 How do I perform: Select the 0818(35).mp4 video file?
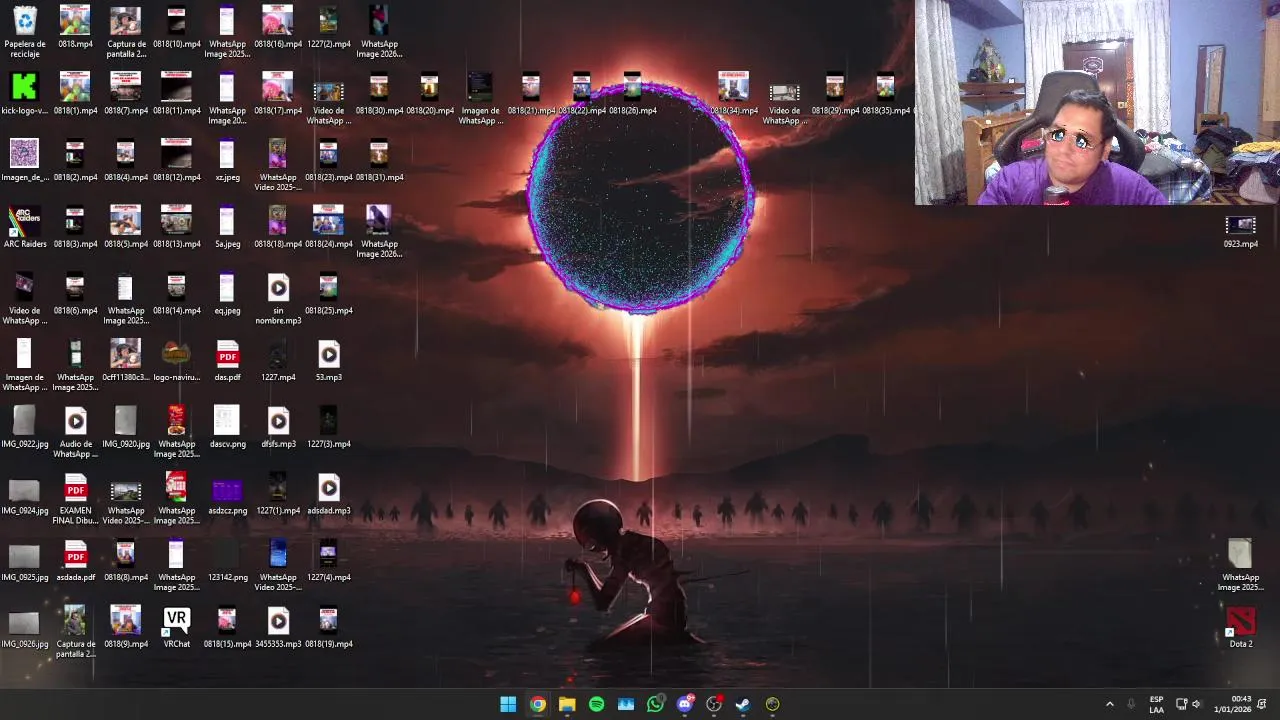coord(885,93)
